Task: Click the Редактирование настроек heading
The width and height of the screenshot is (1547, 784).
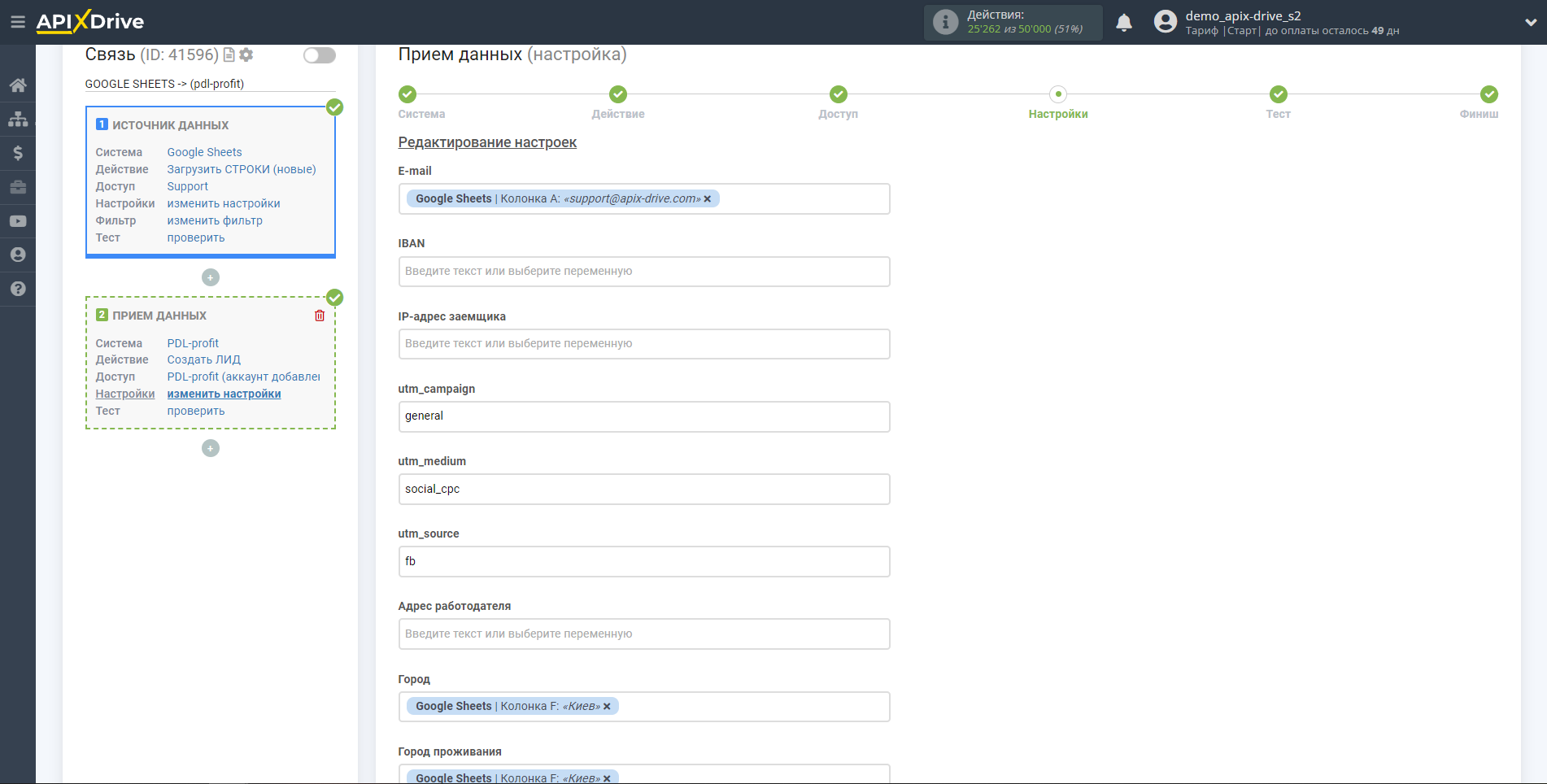Action: click(x=487, y=142)
